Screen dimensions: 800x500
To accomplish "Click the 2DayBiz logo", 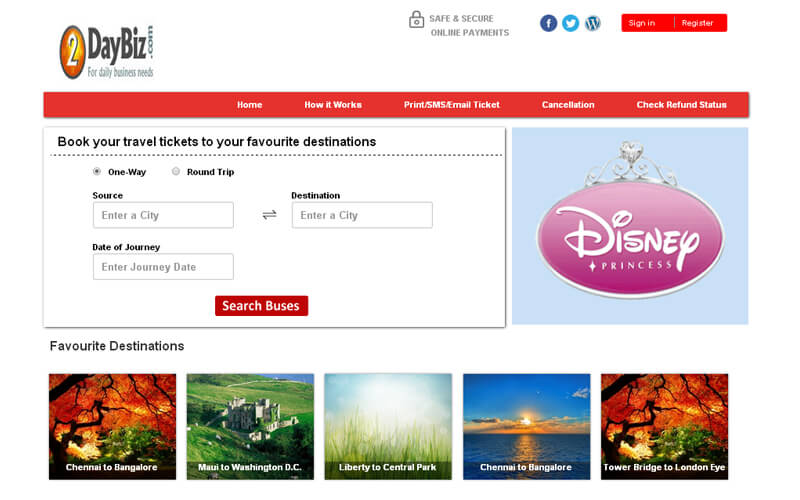I will (107, 52).
